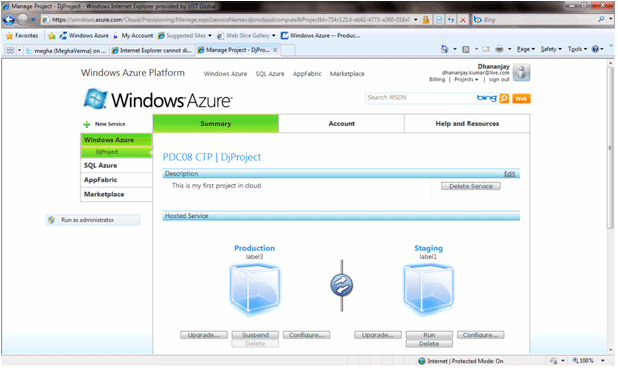The image size is (618, 368).
Task: Click the Run button under Staging
Action: [x=429, y=335]
